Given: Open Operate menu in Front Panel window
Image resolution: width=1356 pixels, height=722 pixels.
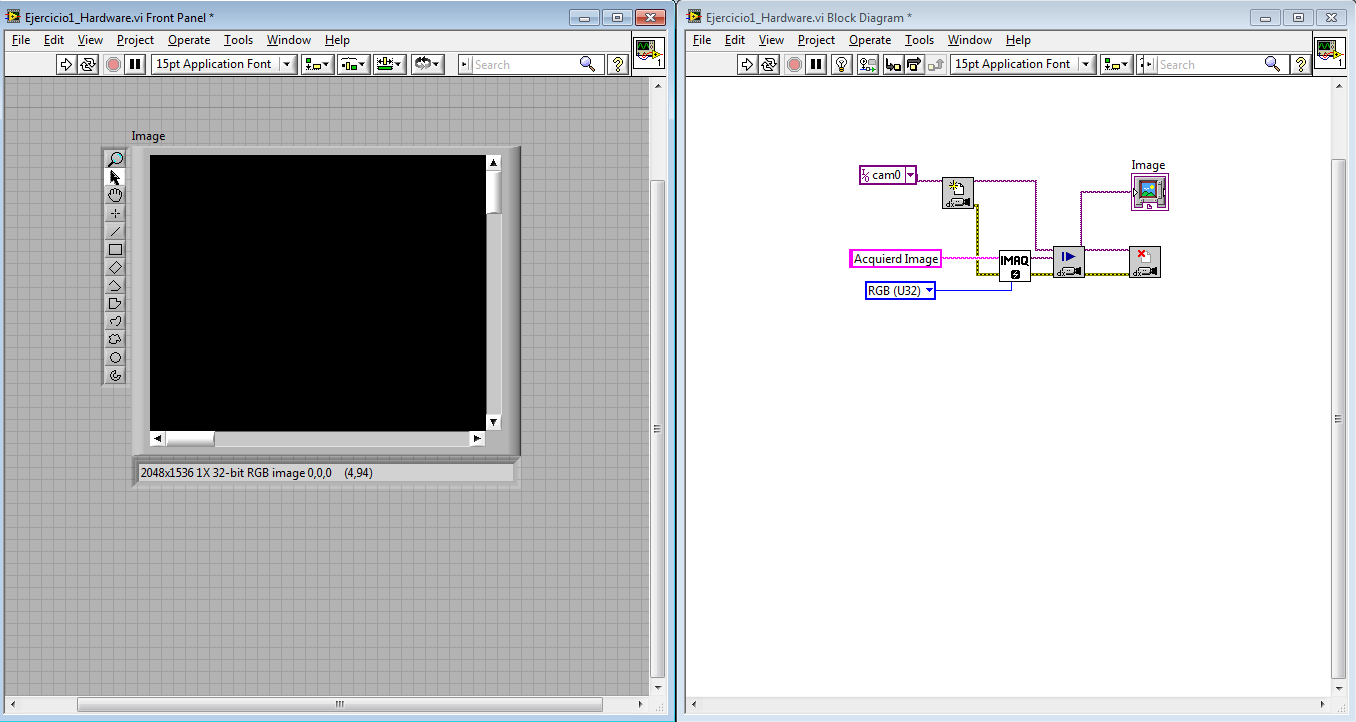Looking at the screenshot, I should click(x=189, y=40).
